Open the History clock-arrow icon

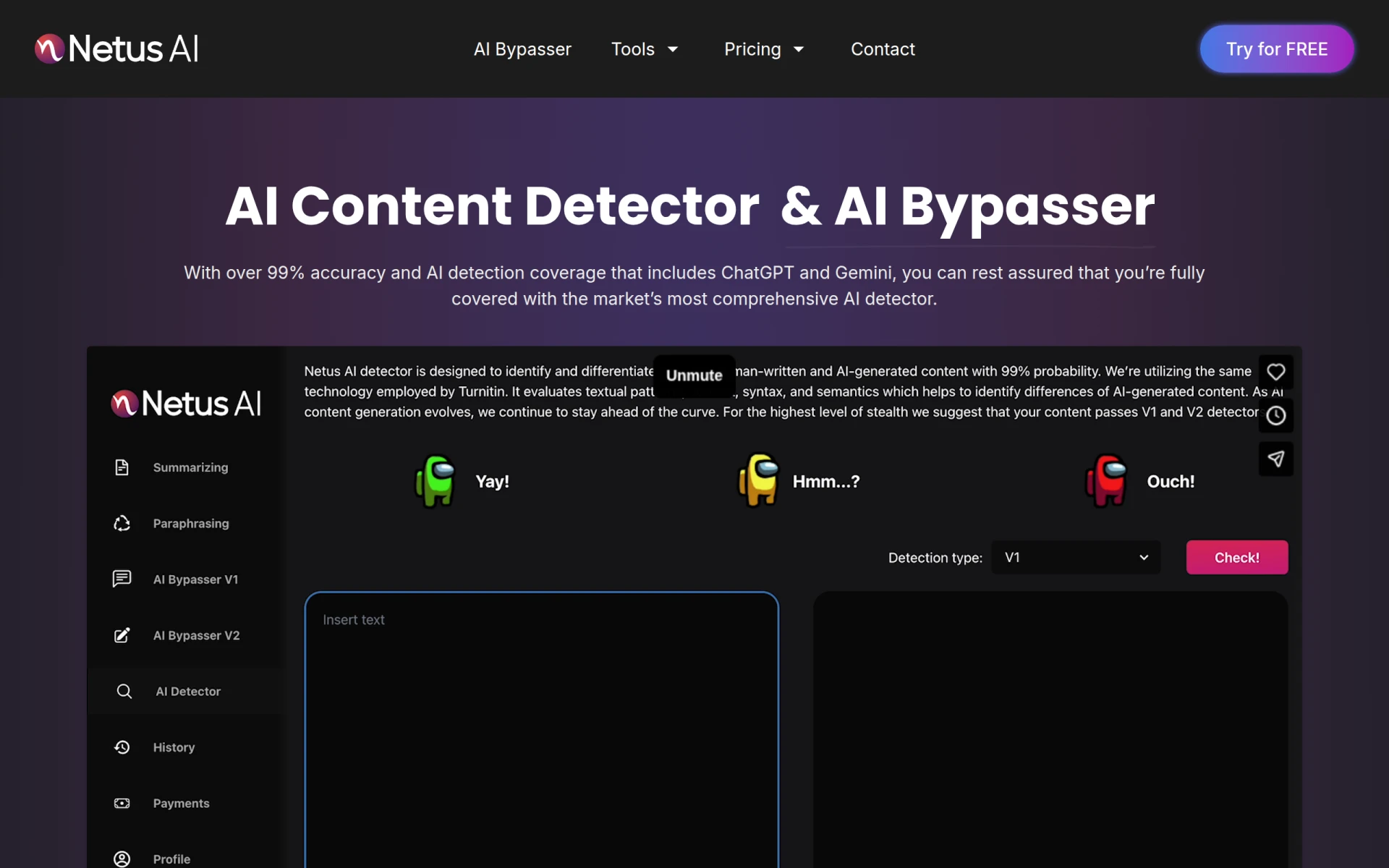pyautogui.click(x=122, y=747)
